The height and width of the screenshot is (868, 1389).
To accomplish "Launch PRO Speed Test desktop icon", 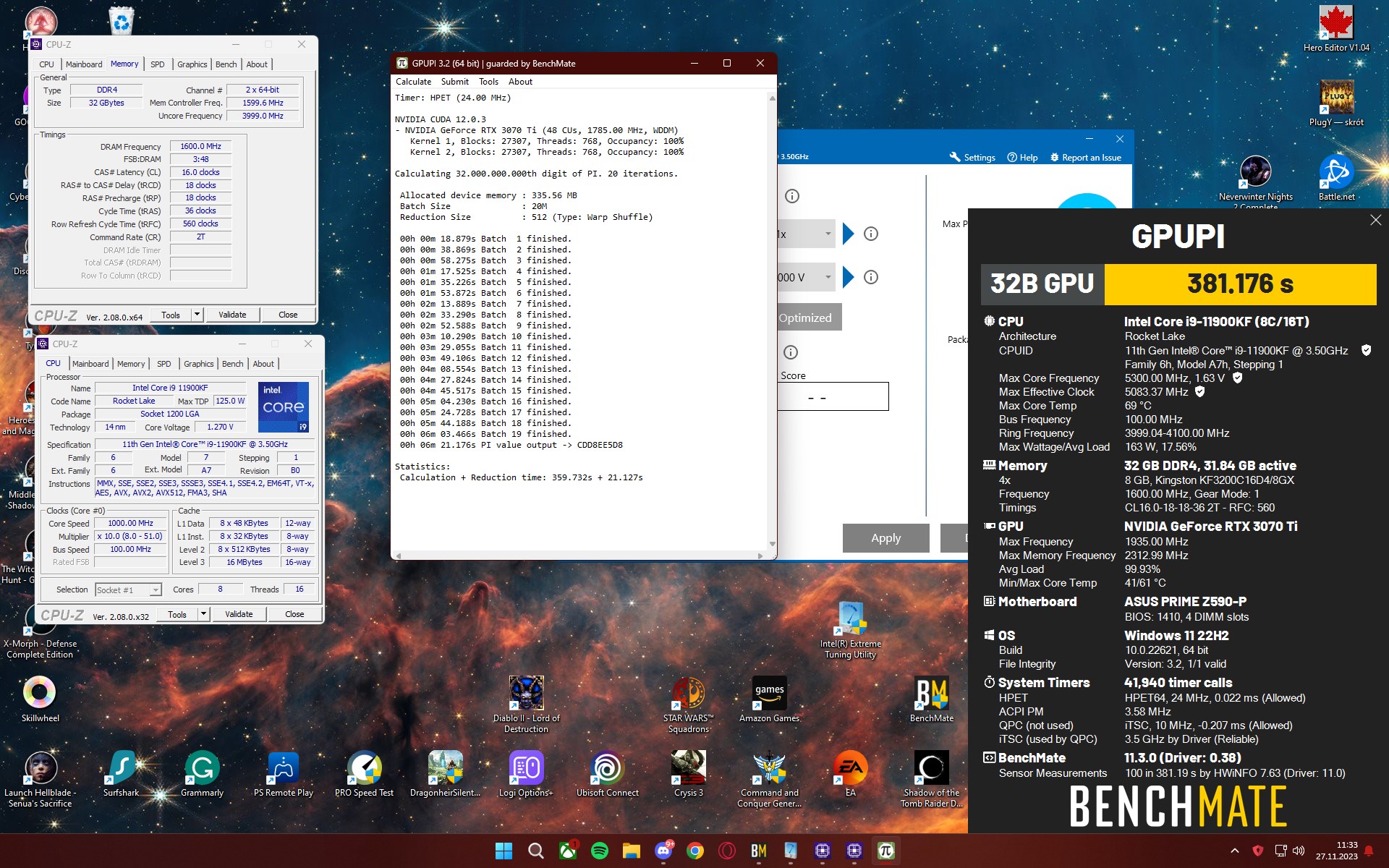I will pyautogui.click(x=364, y=773).
